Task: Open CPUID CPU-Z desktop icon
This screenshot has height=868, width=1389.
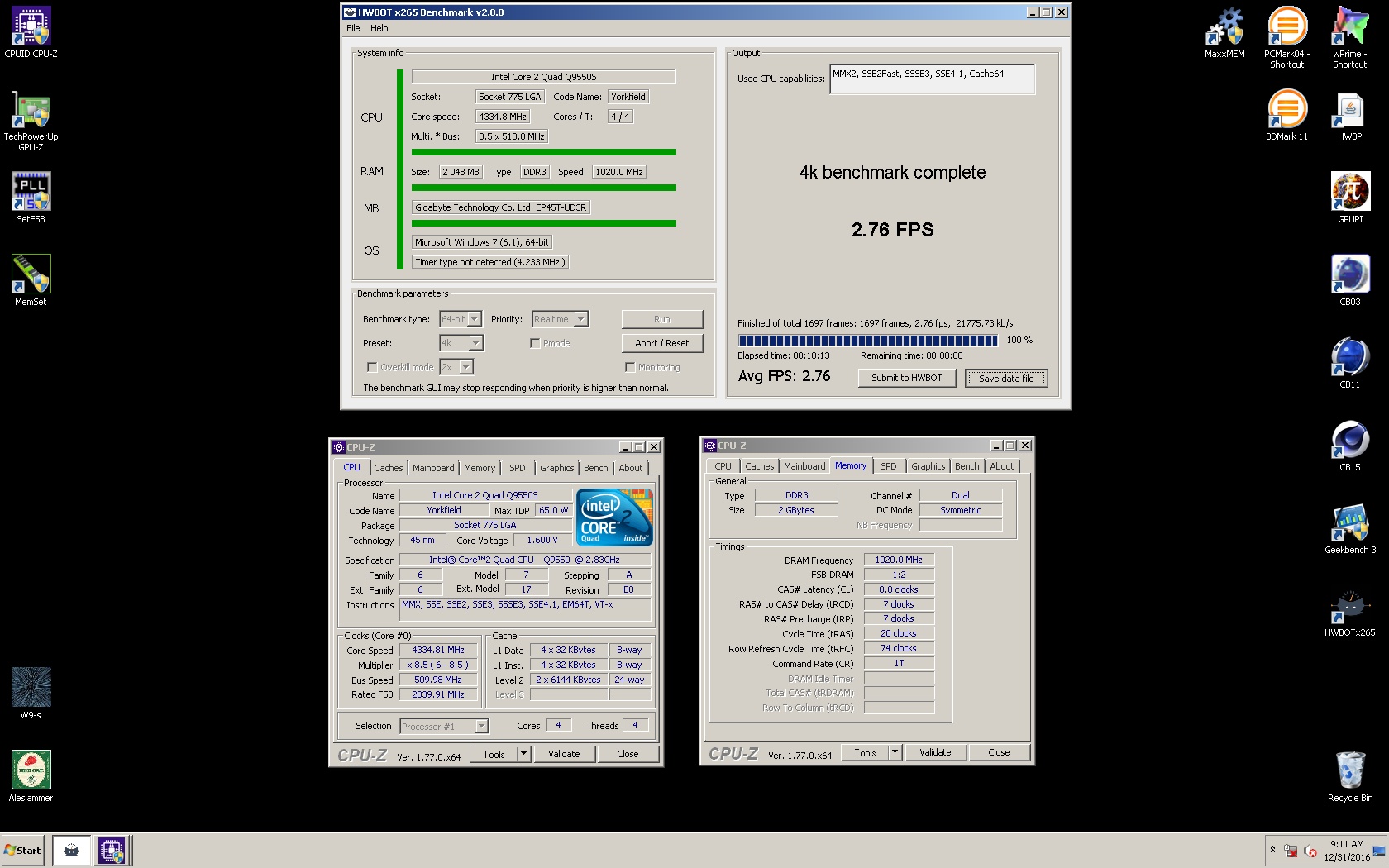Action: pos(31,33)
